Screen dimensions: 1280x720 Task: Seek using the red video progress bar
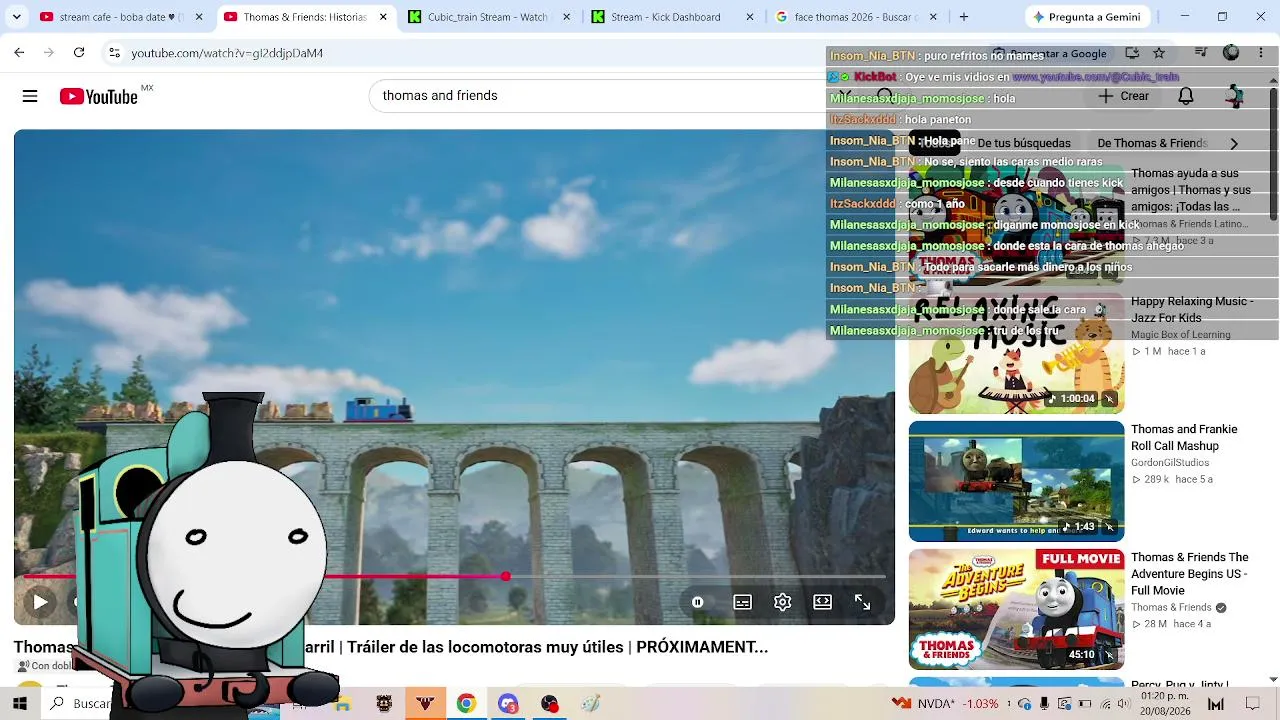click(454, 576)
